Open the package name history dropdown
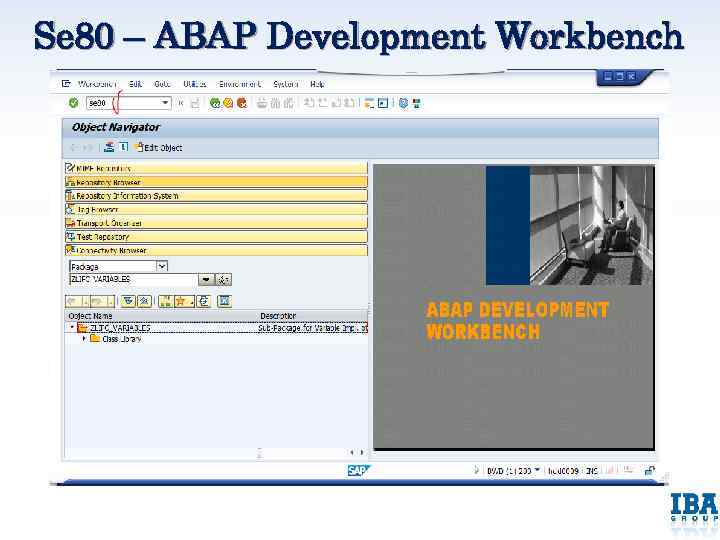 [x=206, y=280]
